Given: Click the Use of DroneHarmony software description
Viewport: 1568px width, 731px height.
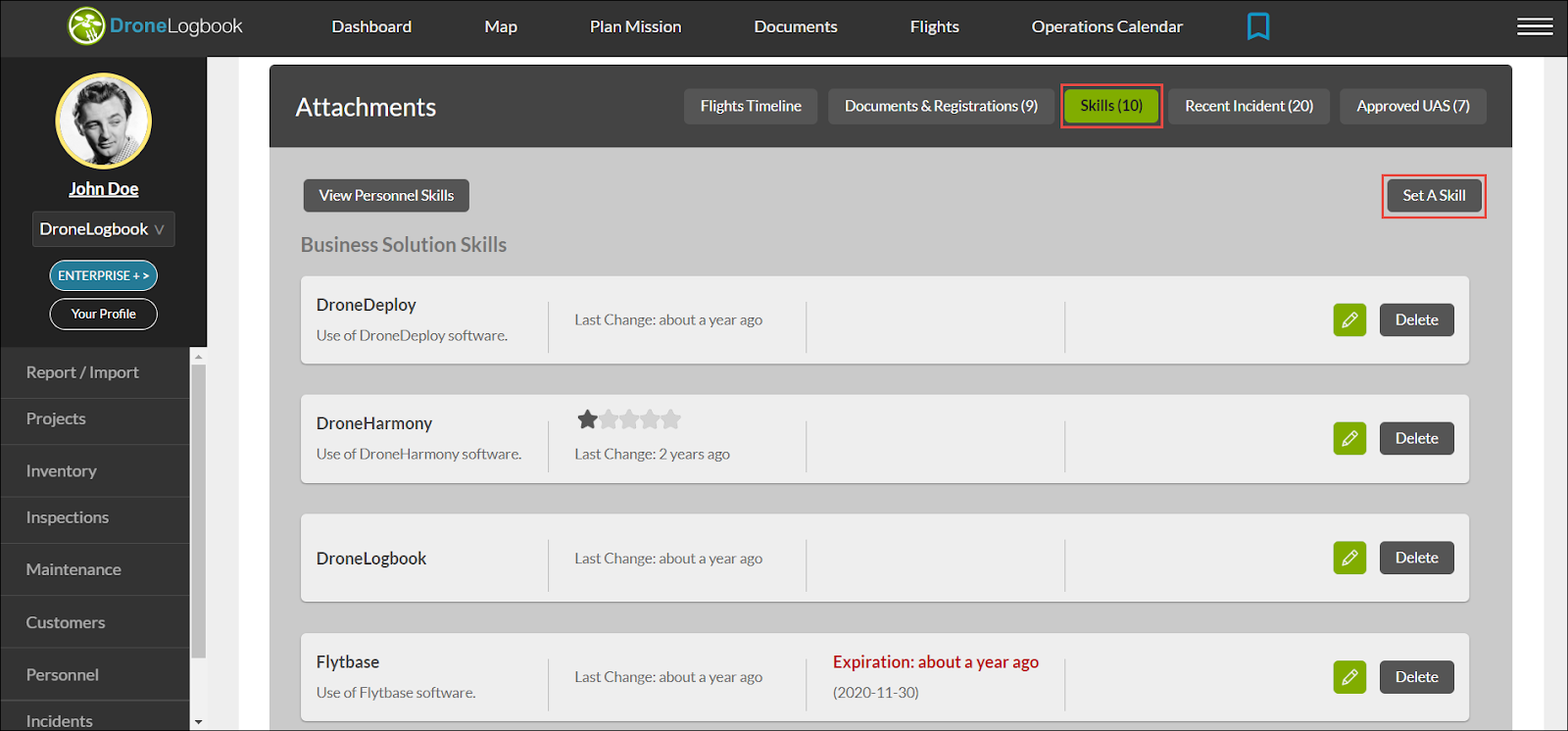Looking at the screenshot, I should [418, 455].
